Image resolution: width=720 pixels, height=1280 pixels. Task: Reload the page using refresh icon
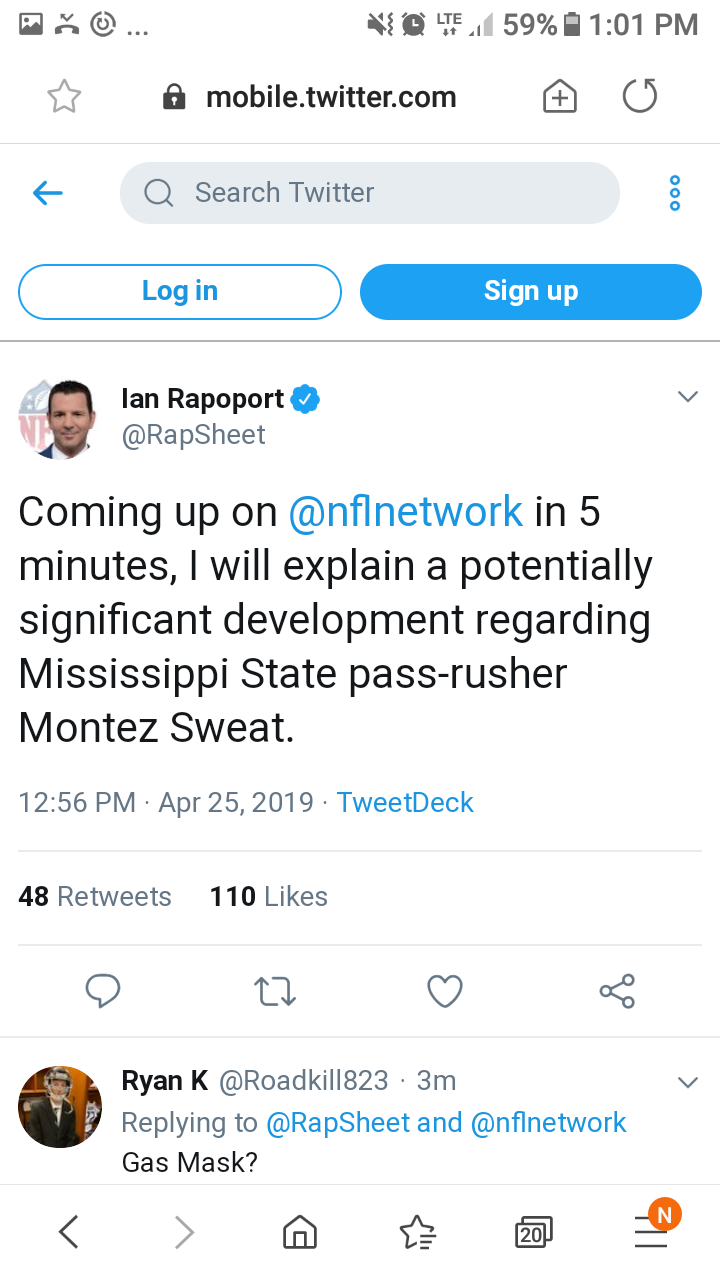(x=639, y=96)
